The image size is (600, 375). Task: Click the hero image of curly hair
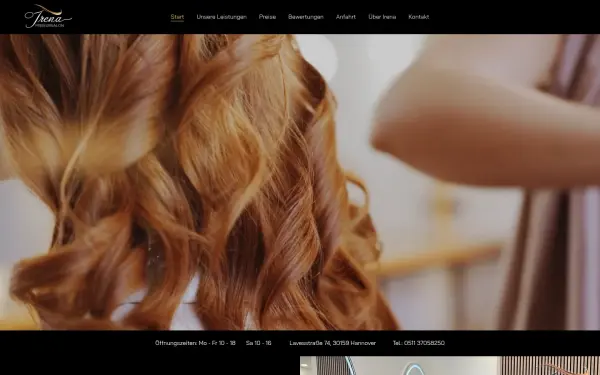[x=300, y=182]
